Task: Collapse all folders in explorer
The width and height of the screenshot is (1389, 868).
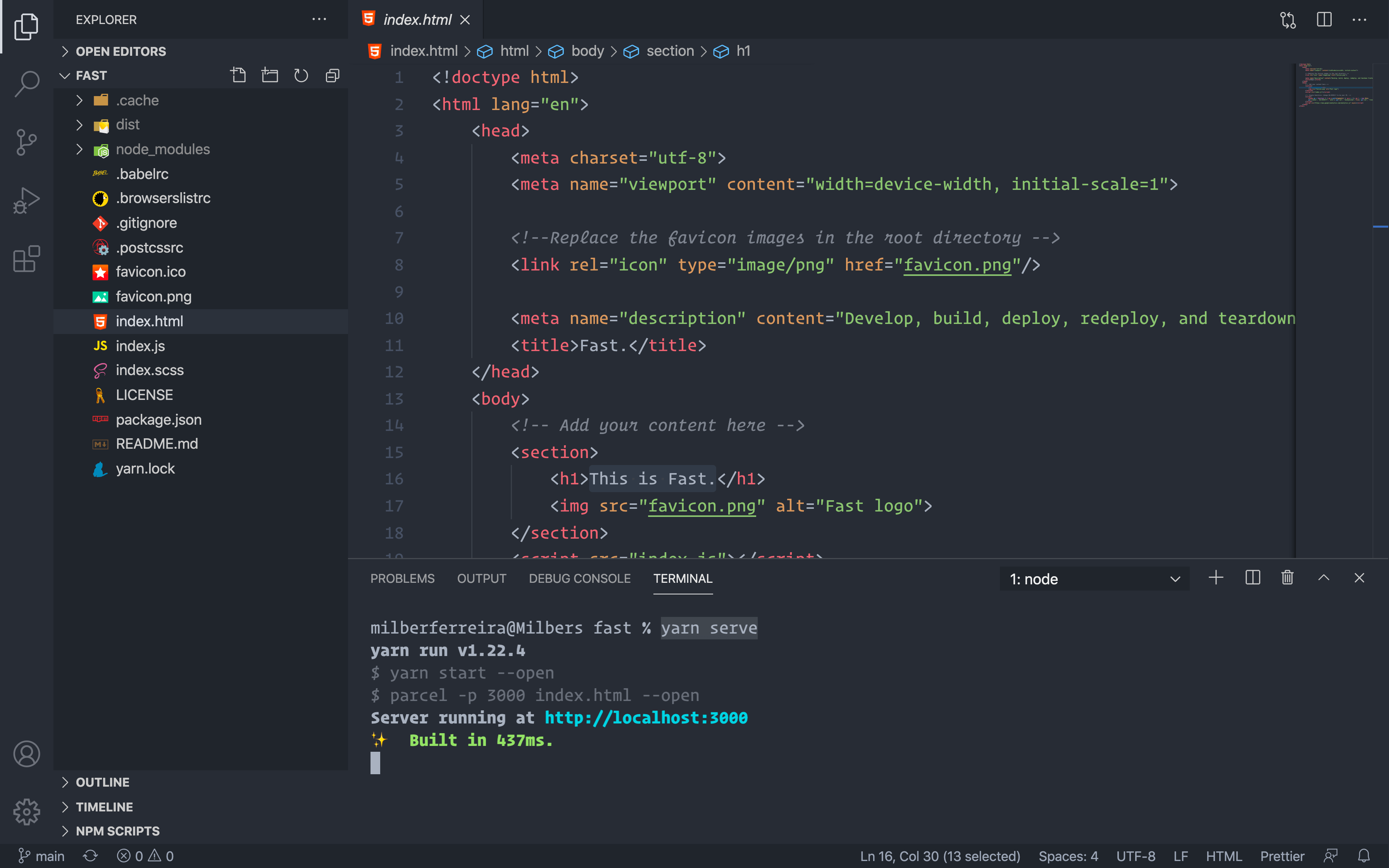Action: (x=332, y=76)
